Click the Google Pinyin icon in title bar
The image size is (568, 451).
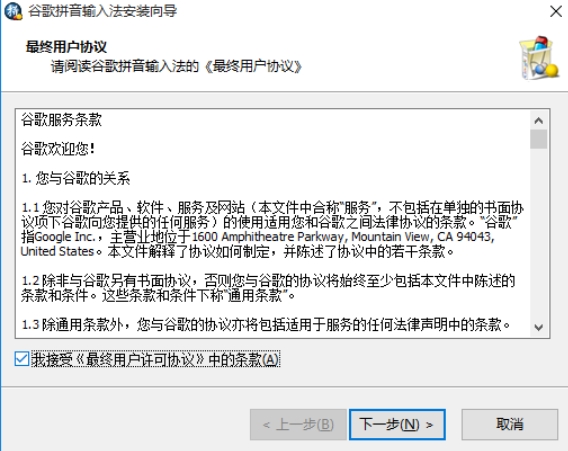click(13, 11)
